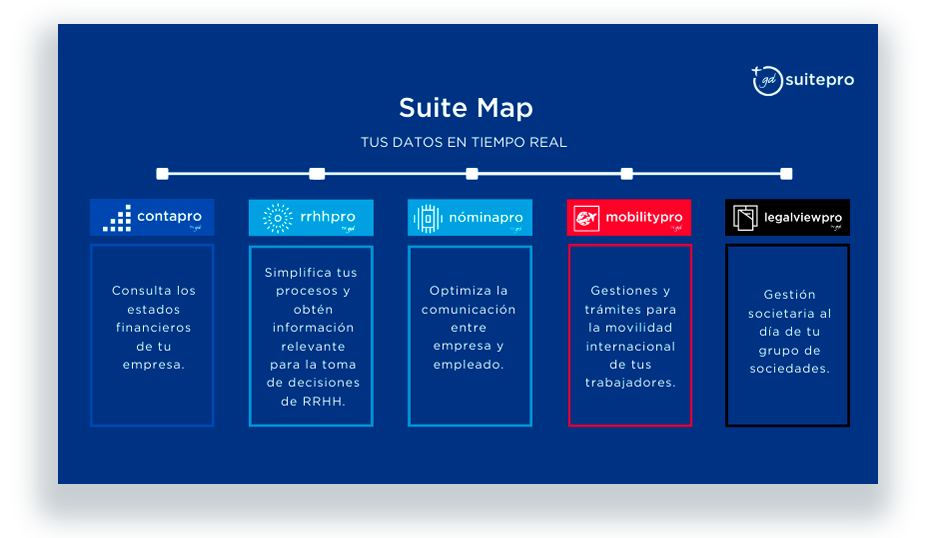Open the contapro header button
The width and height of the screenshot is (940, 538).
pos(152,217)
